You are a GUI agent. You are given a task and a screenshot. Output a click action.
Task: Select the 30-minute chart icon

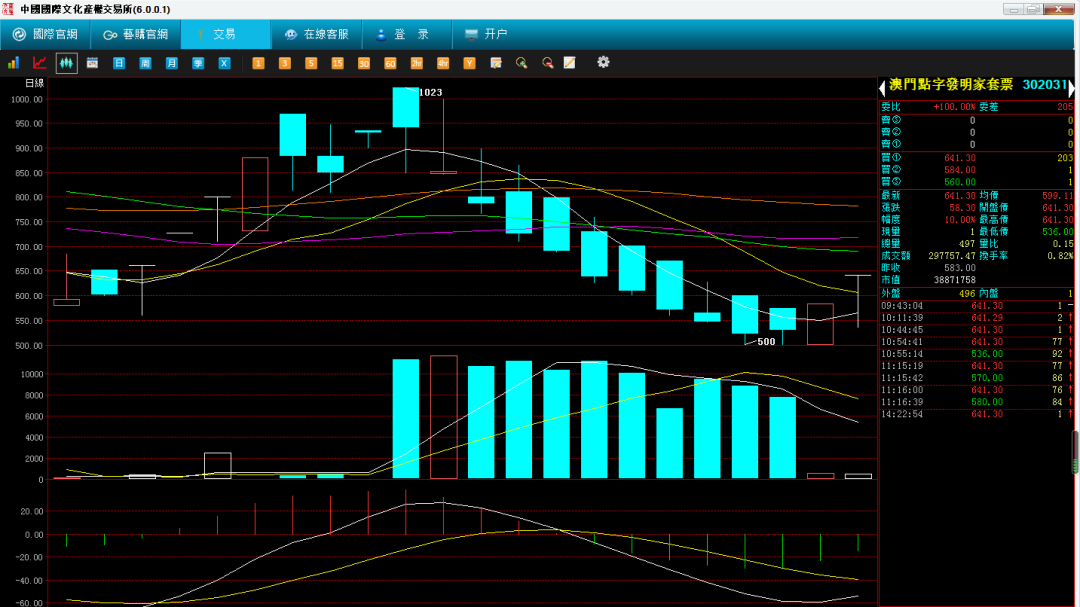[364, 63]
